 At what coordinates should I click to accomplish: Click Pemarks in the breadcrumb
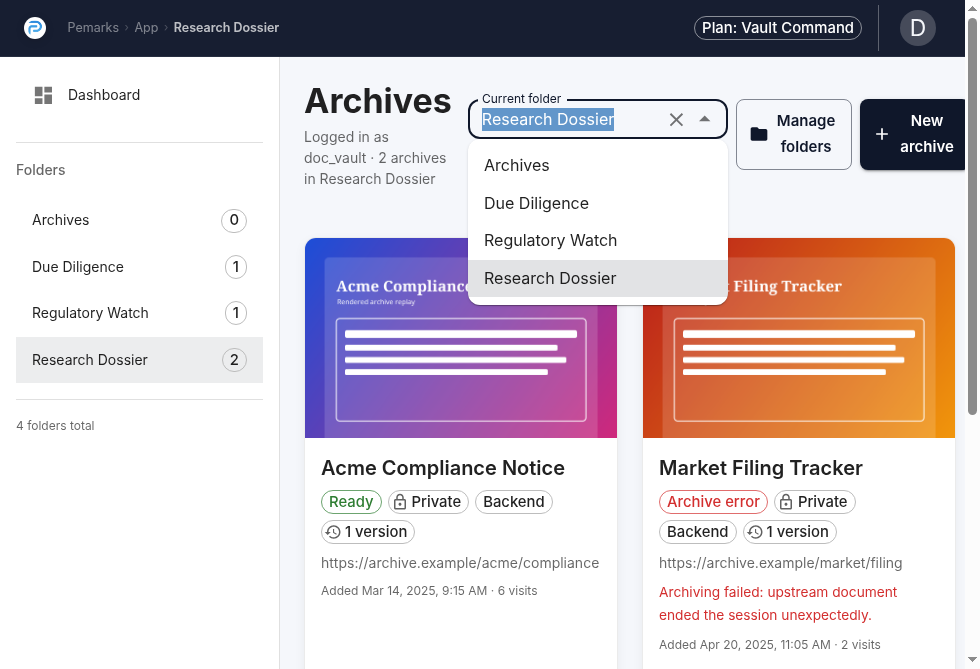[93, 28]
